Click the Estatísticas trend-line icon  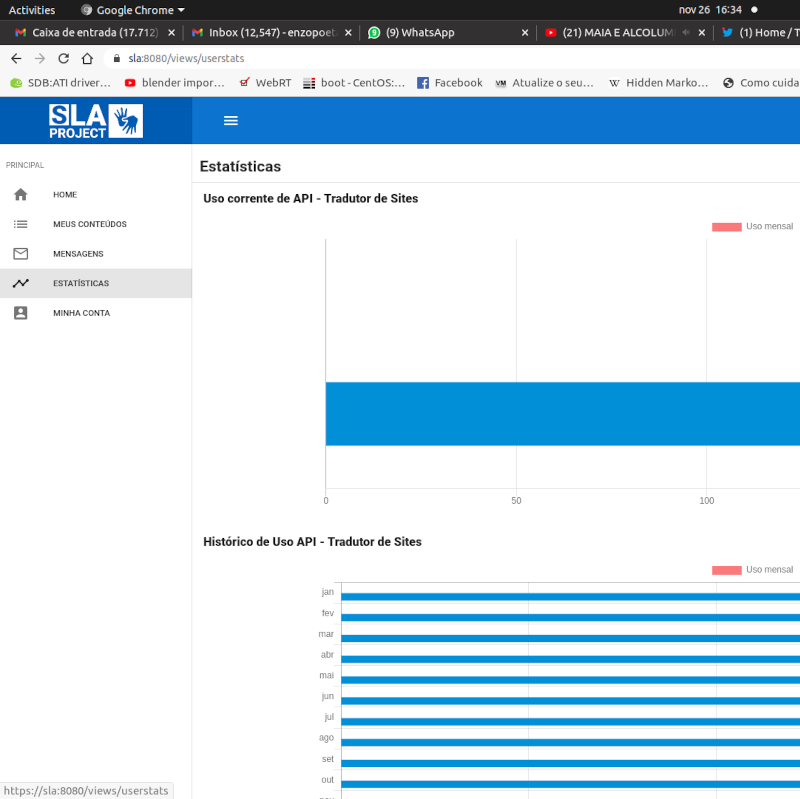[21, 283]
